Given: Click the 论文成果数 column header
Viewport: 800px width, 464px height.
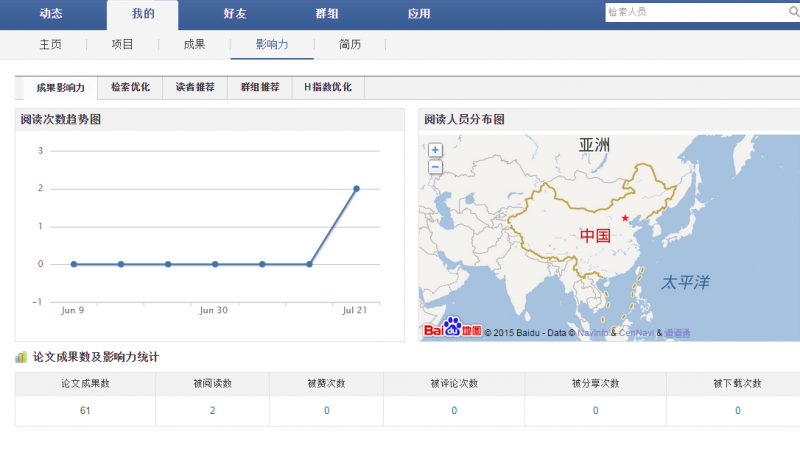Looking at the screenshot, I should [85, 383].
